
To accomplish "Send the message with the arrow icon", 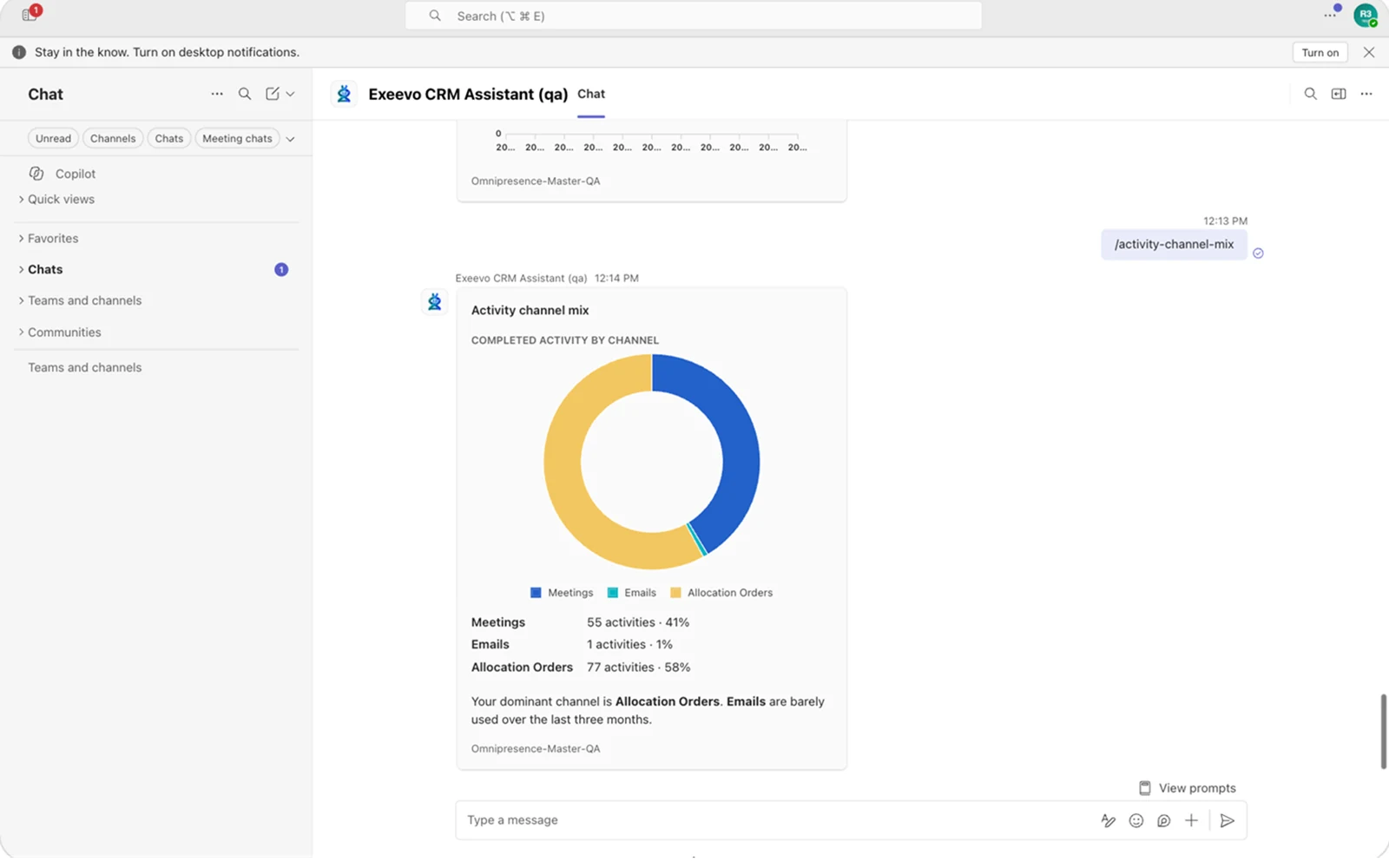I will click(1227, 820).
